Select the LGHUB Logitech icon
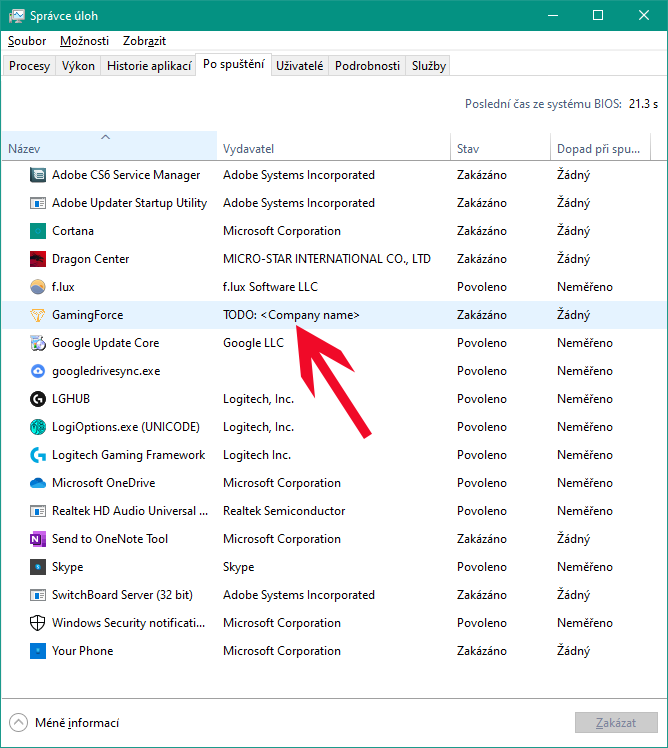 click(38, 399)
